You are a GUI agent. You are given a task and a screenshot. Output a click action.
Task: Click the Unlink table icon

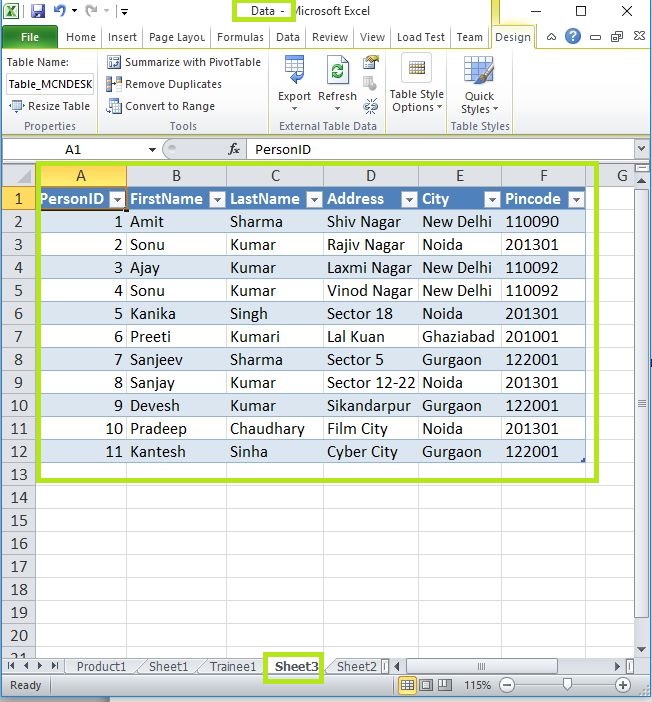pyautogui.click(x=370, y=107)
